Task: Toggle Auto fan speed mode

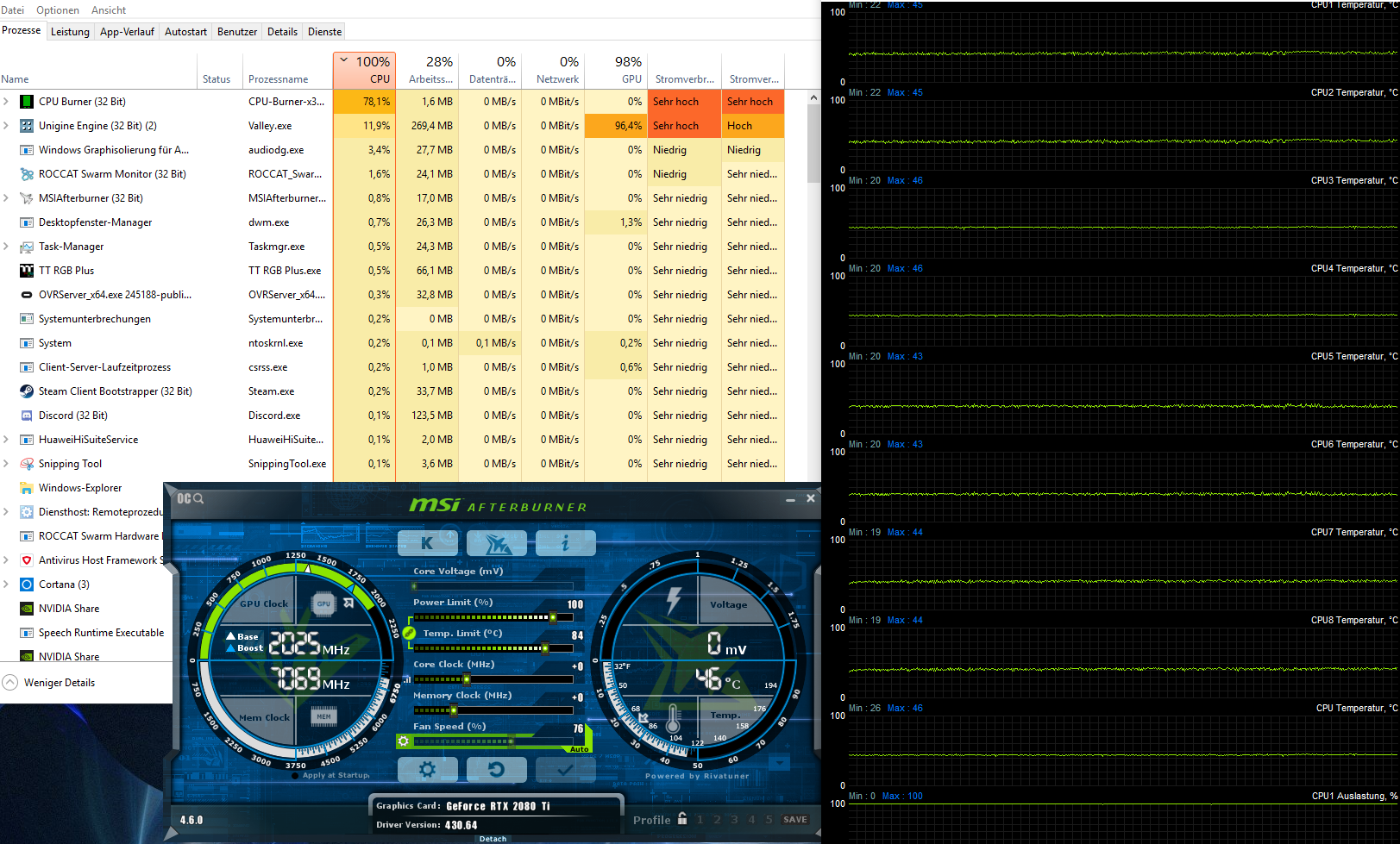Action: point(580,749)
